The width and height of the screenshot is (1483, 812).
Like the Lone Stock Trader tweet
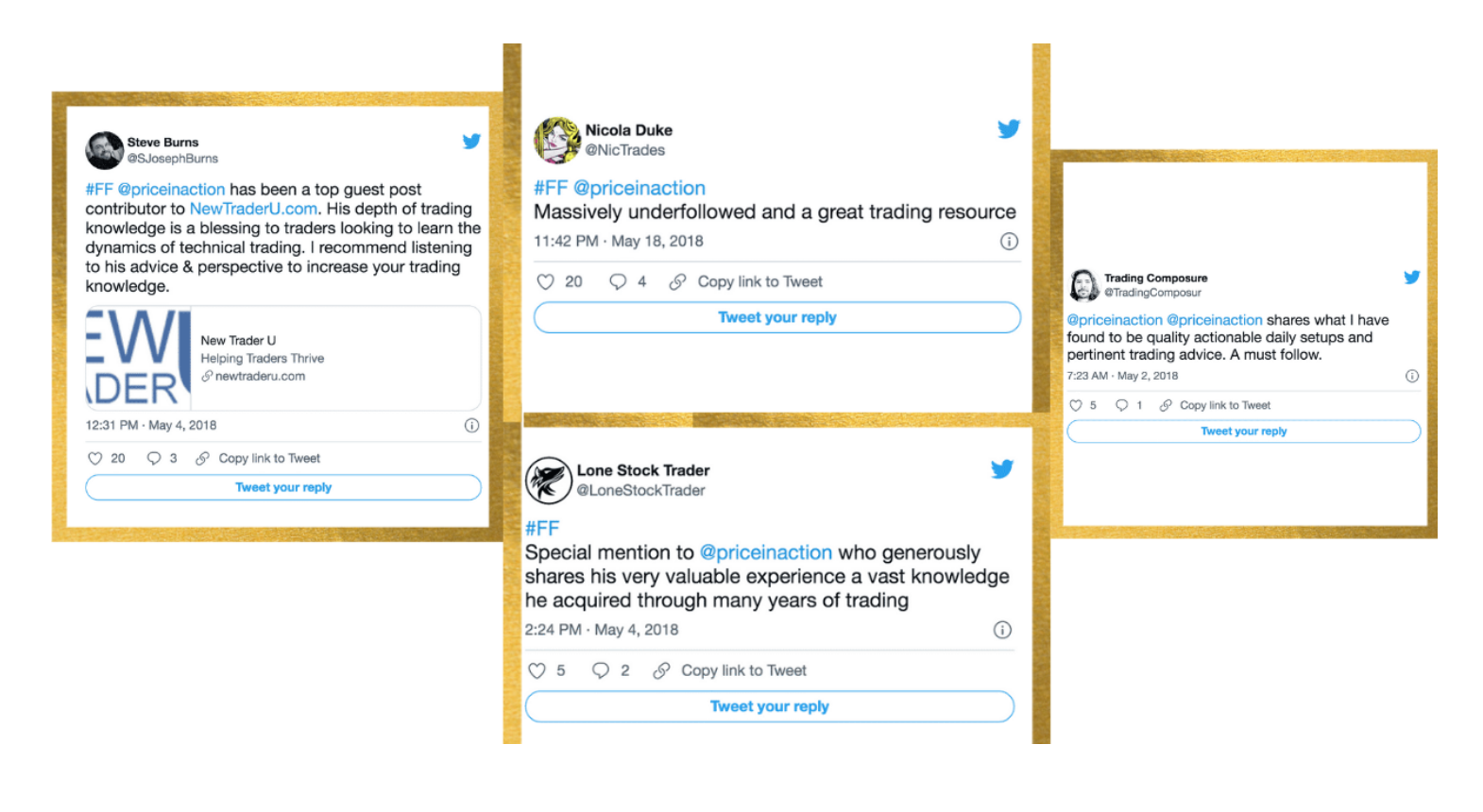[537, 670]
